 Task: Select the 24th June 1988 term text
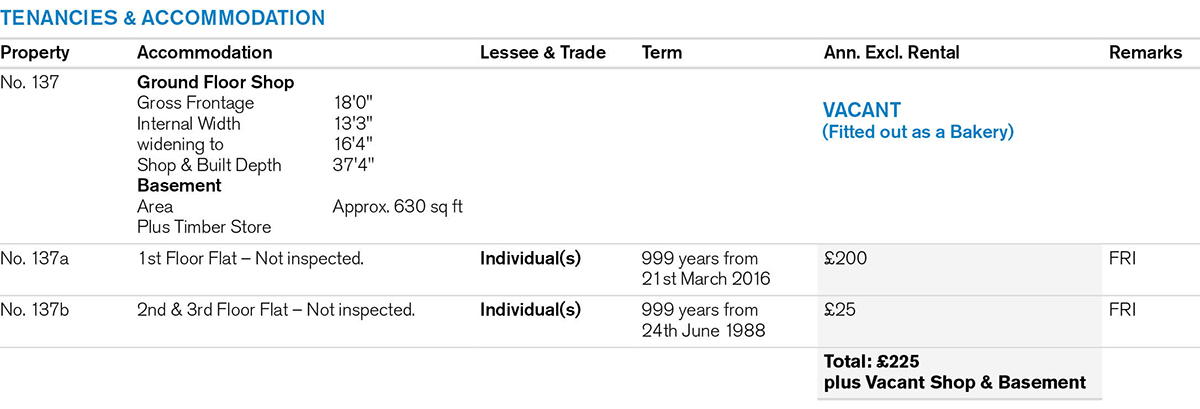click(x=703, y=329)
